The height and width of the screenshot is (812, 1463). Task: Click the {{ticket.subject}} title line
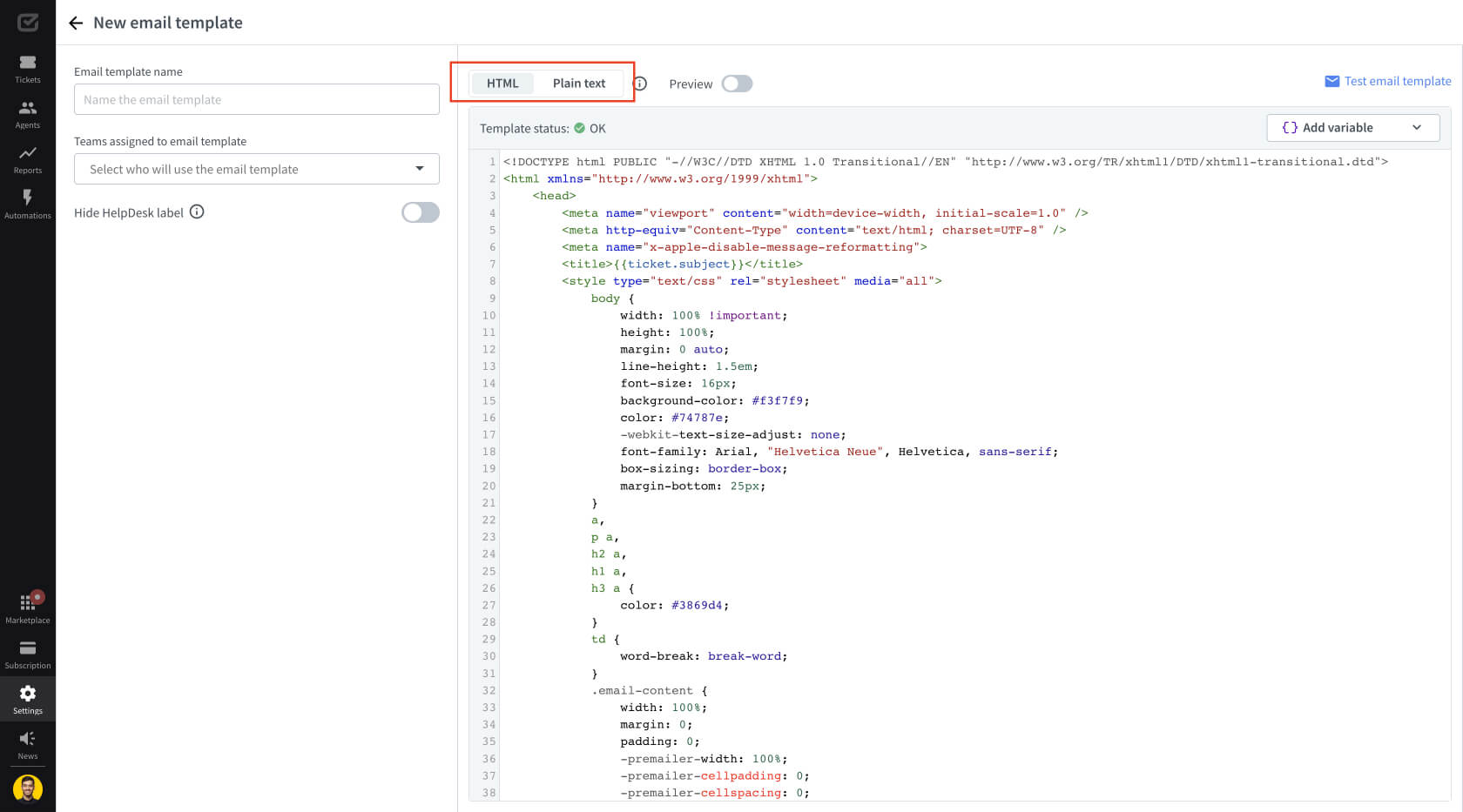683,264
